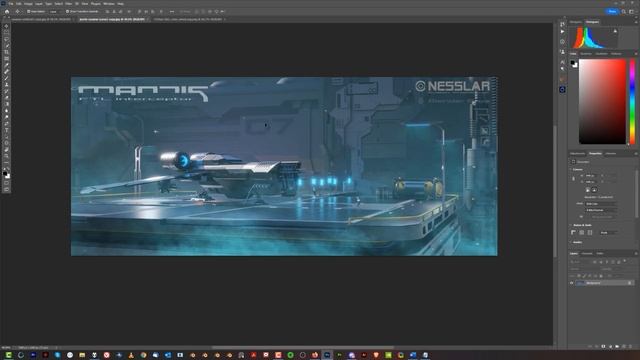Screen dimensions: 640x360
Task: Open the color Mode dropdown in Properties
Action: pos(601,204)
